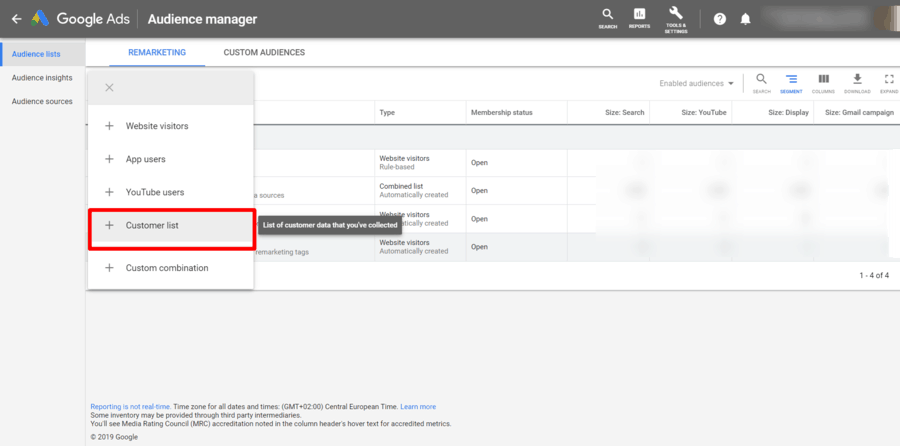Open Enabled audiences filter dropdown

(x=696, y=83)
